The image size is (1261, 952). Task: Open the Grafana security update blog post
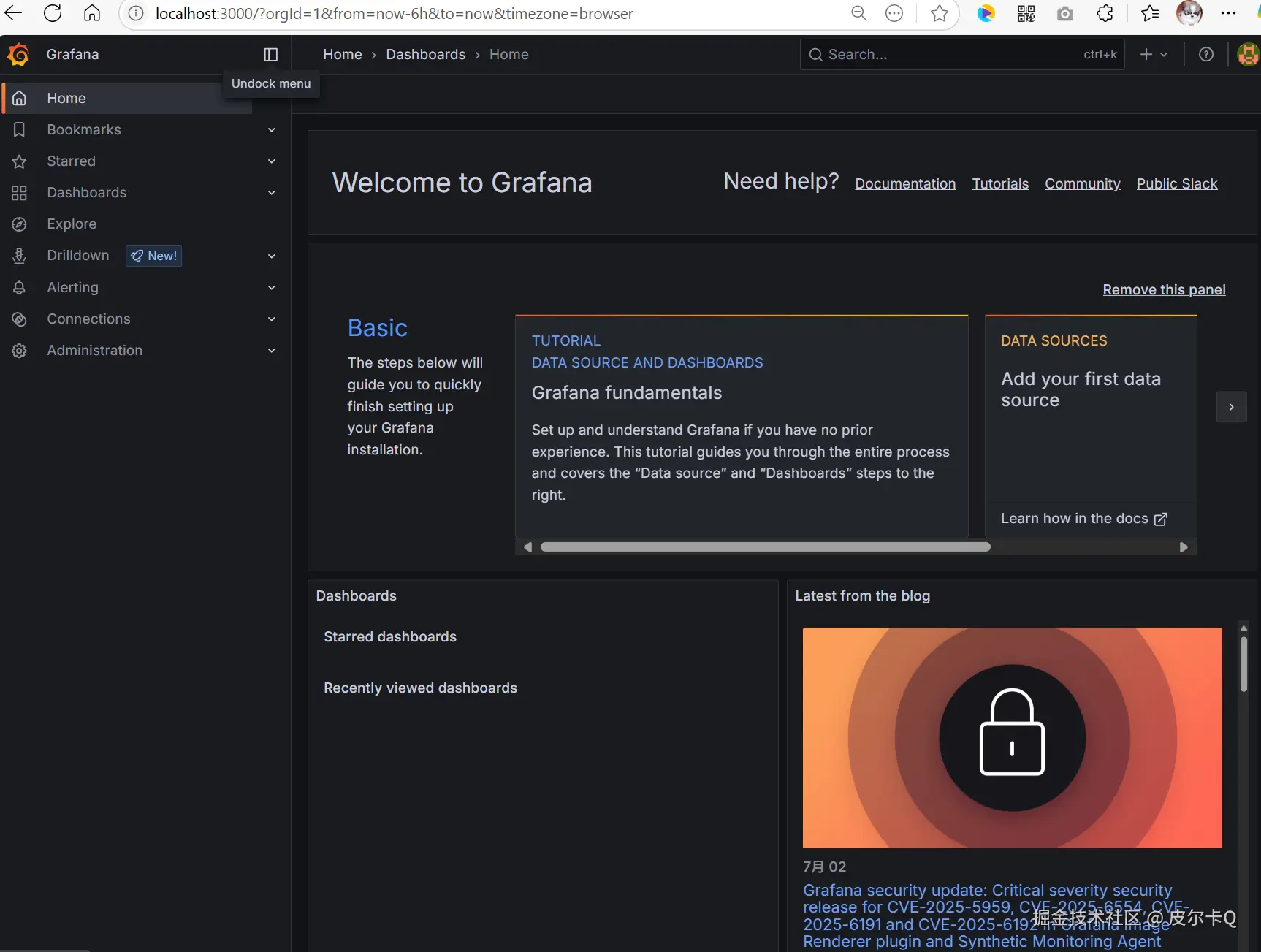coord(997,916)
